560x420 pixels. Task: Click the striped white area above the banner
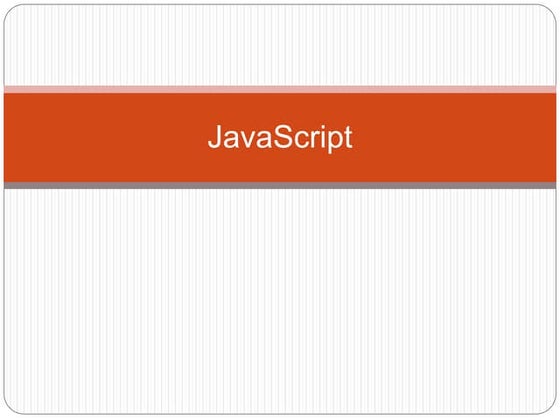coord(280,45)
